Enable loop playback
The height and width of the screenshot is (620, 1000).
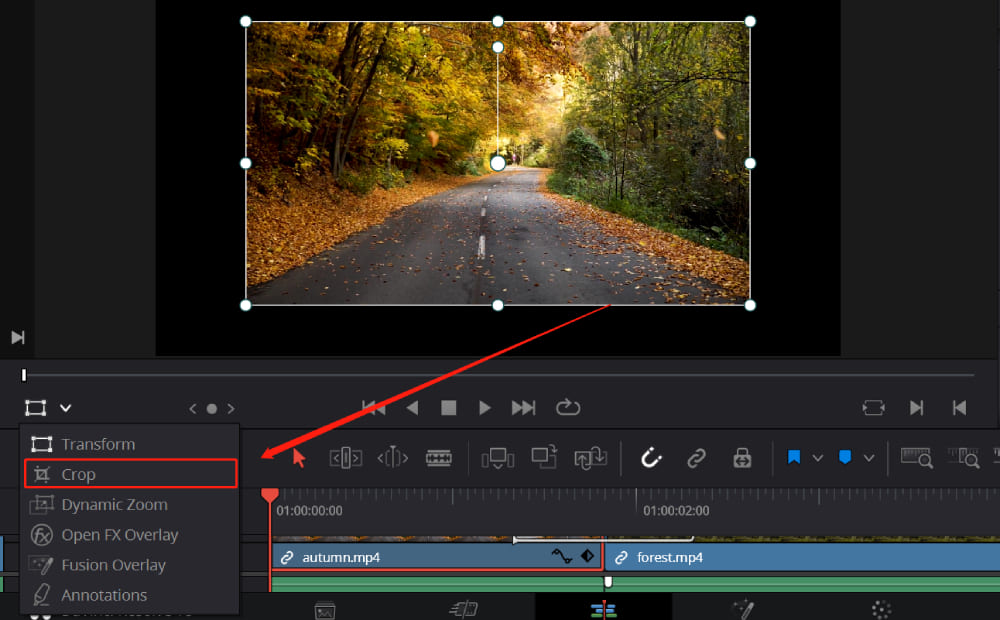pos(568,408)
